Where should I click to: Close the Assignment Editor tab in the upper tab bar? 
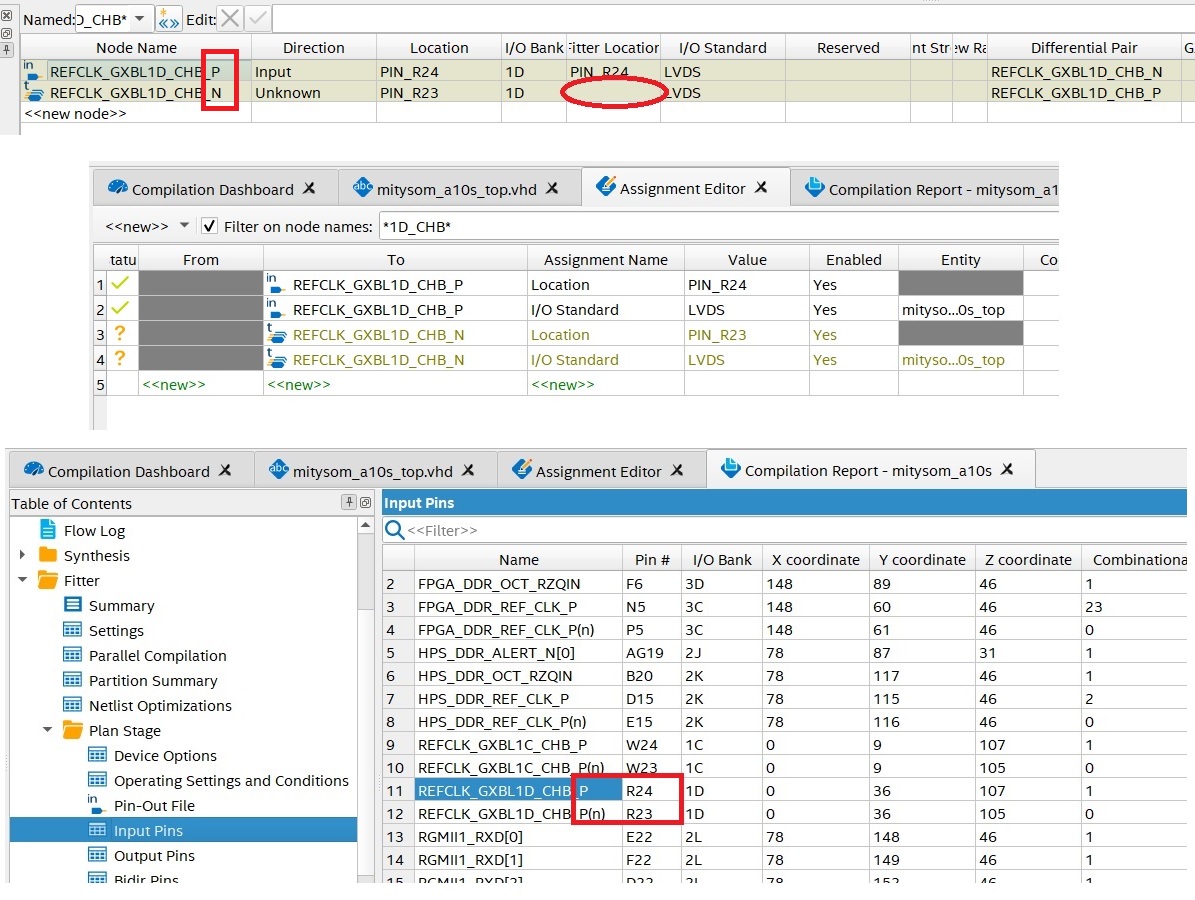coord(761,188)
